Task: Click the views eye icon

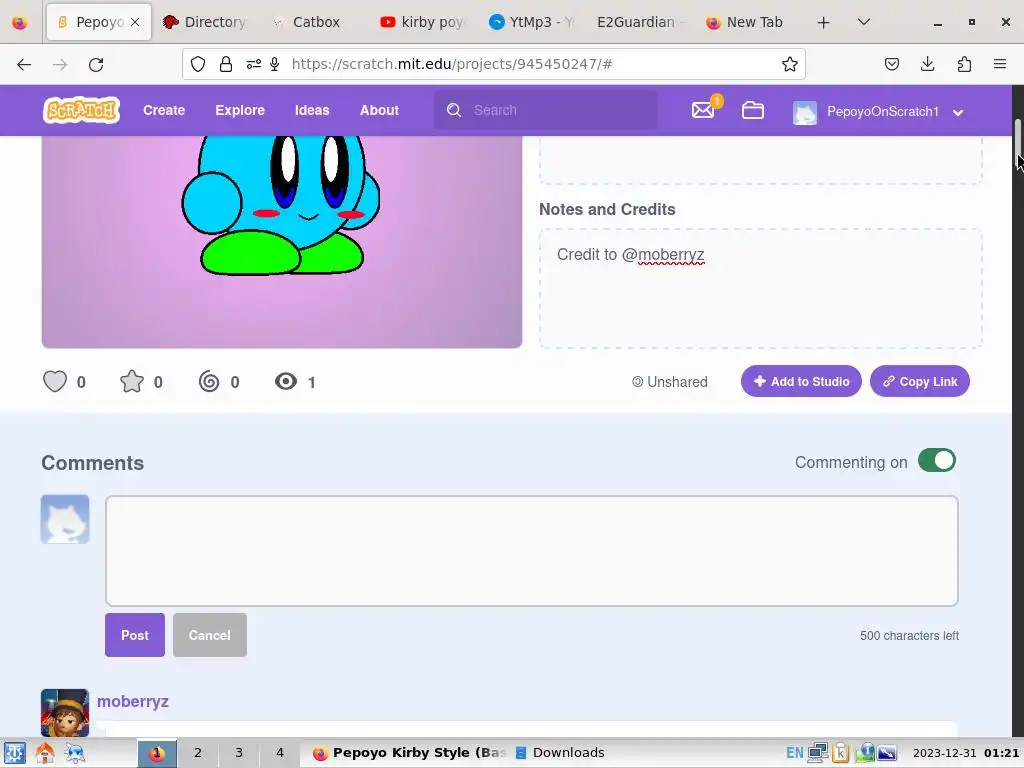Action: click(286, 381)
